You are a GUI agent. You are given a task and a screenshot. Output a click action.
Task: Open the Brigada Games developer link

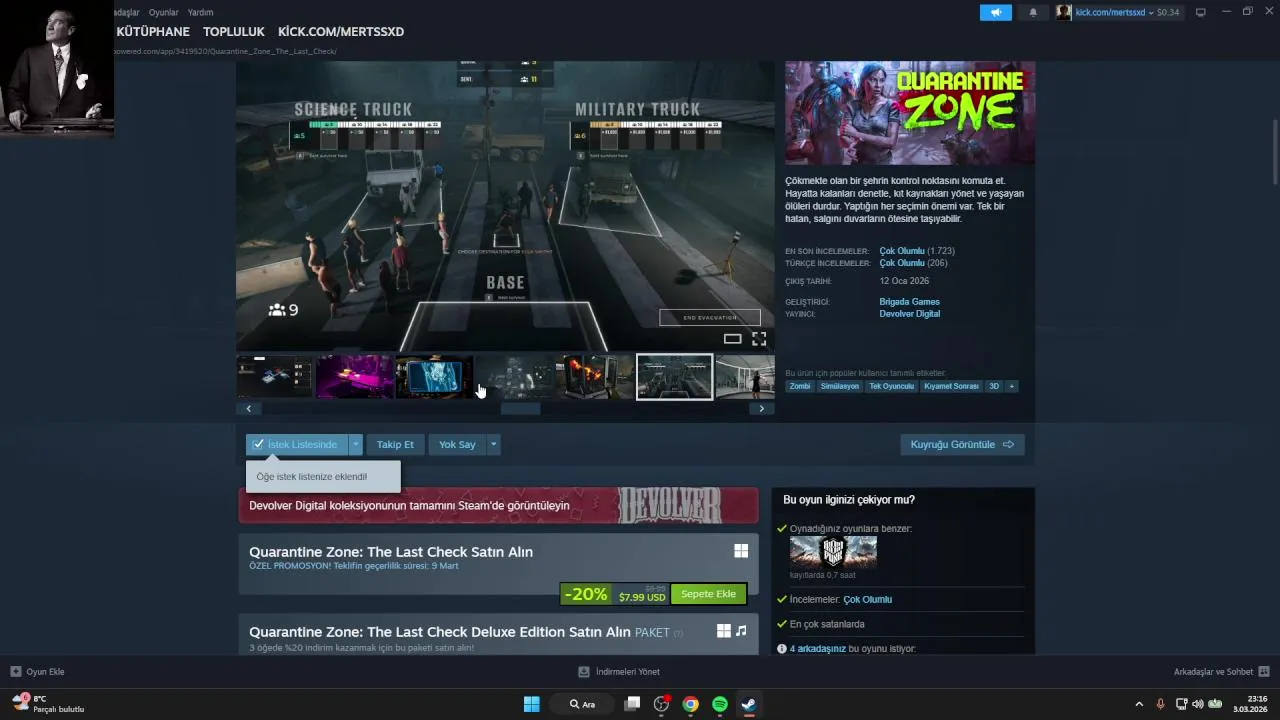909,302
